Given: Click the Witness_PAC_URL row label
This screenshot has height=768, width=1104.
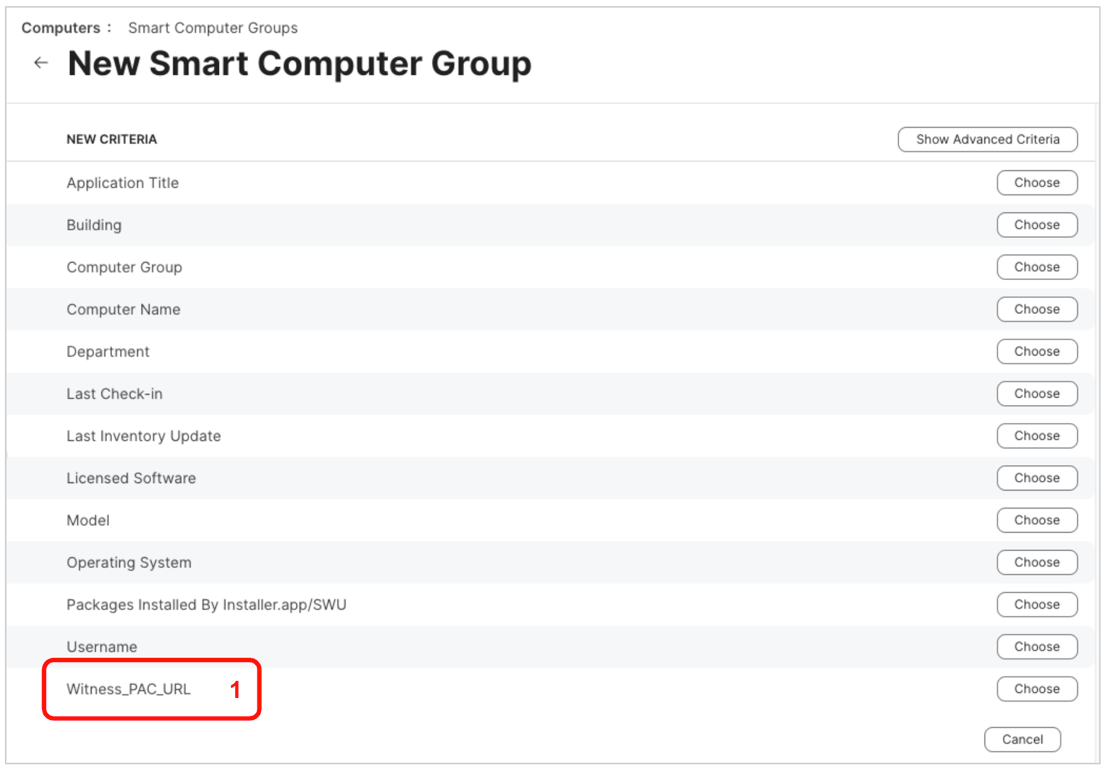Looking at the screenshot, I should click(x=128, y=689).
